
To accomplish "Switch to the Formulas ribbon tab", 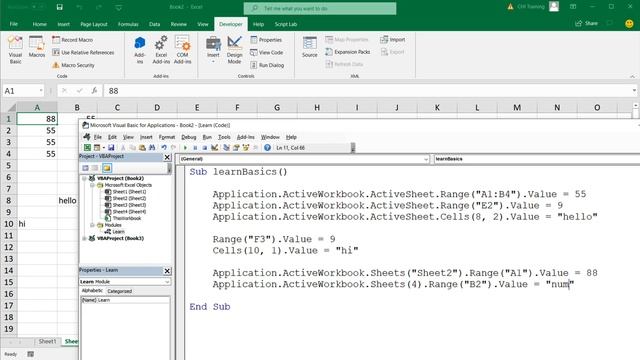I will pyautogui.click(x=128, y=24).
